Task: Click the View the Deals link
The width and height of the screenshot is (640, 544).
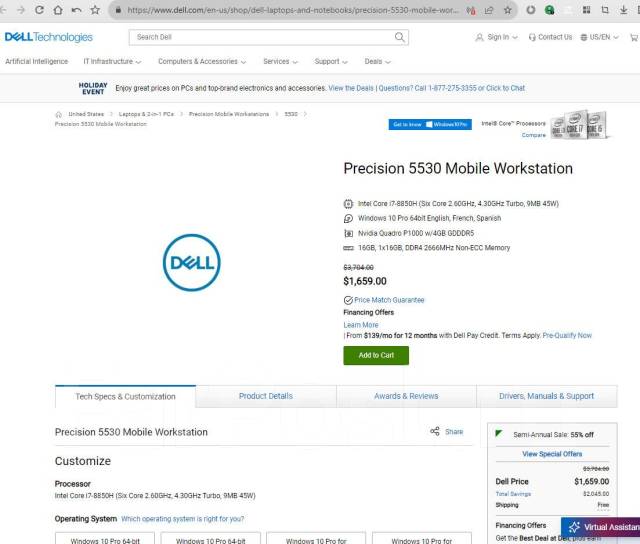Action: (351, 88)
